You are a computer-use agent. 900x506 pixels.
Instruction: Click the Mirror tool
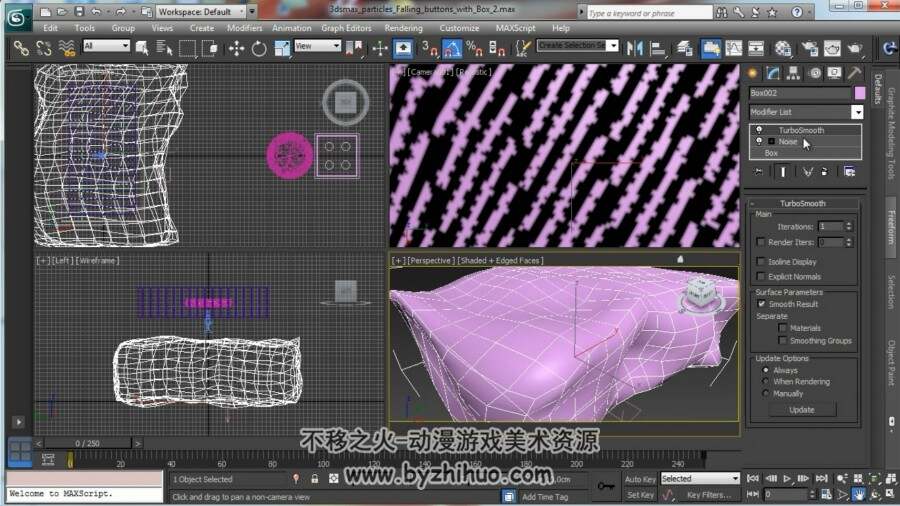coord(635,49)
